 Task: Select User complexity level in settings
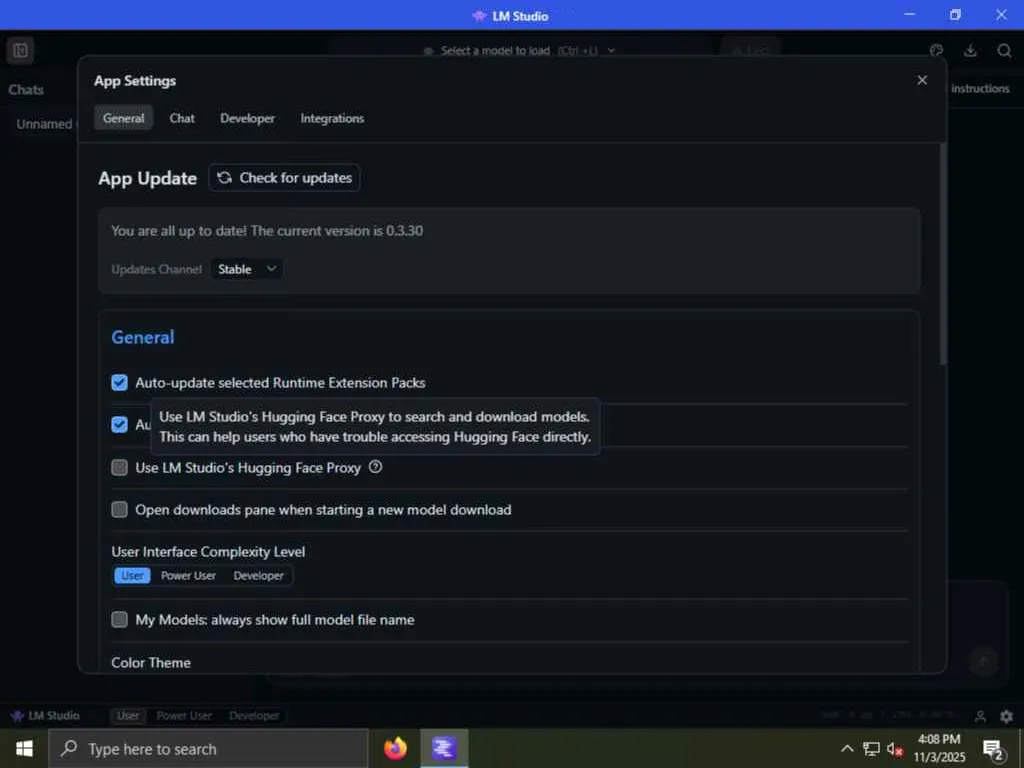click(x=133, y=575)
